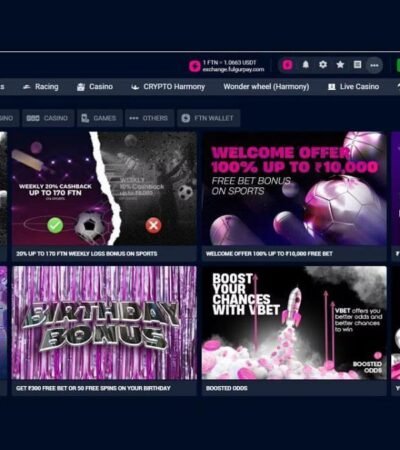Filter promotions by GAMES tab

(100, 118)
